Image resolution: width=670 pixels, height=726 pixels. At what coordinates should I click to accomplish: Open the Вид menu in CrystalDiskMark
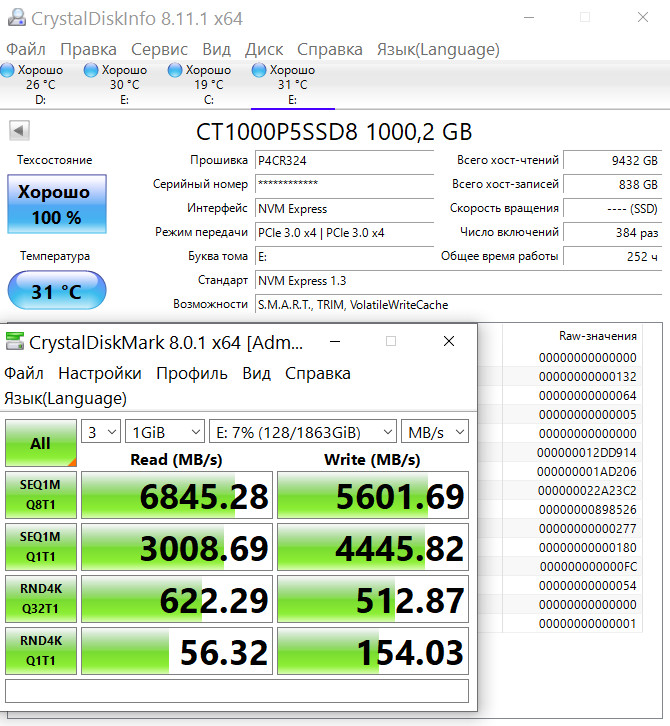257,373
